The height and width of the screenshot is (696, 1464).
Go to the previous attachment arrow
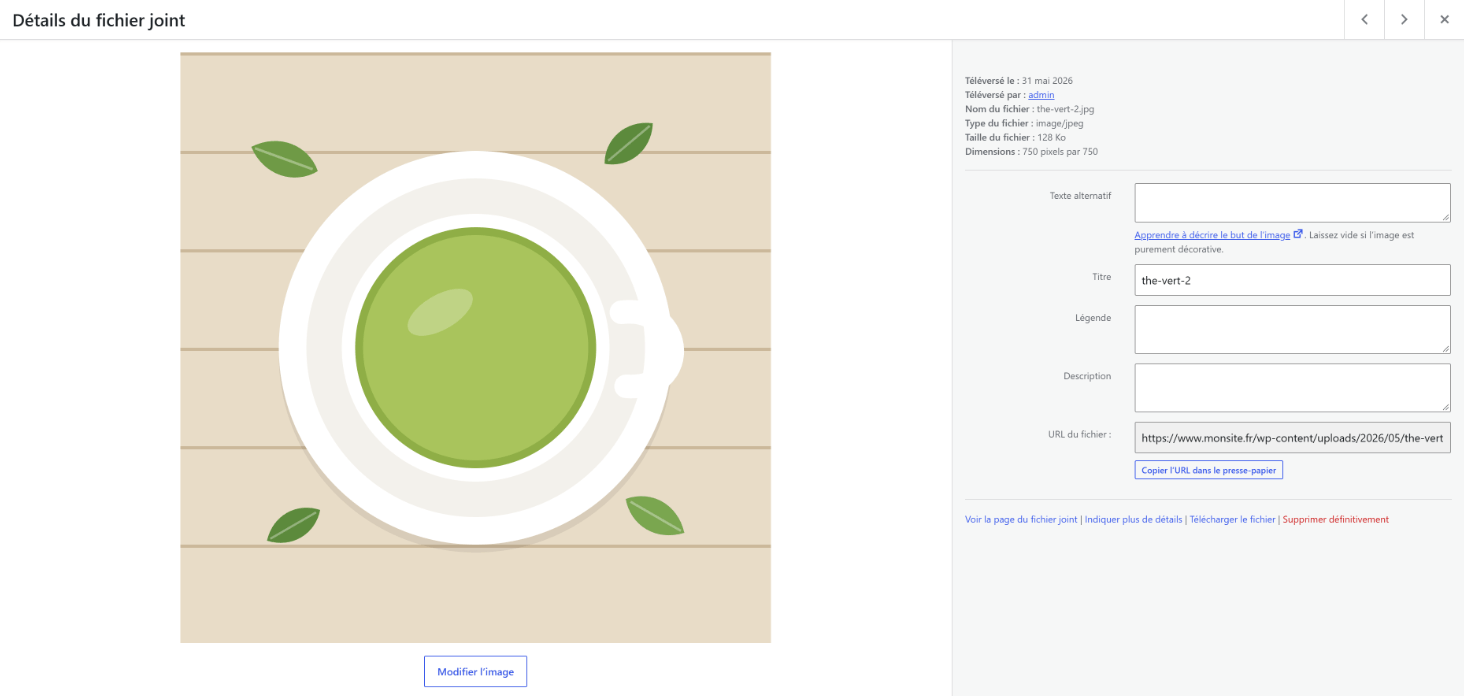coord(1364,20)
